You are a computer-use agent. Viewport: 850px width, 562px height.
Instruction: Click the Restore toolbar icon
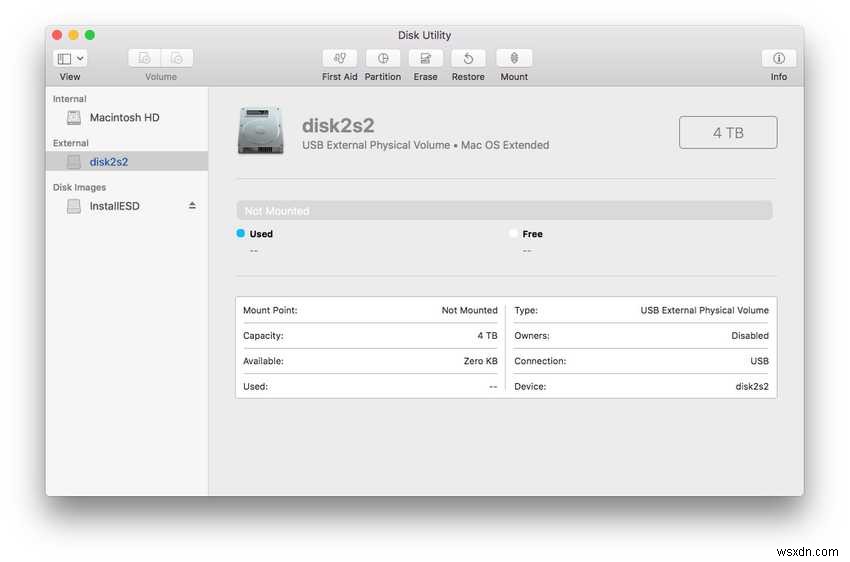click(x=468, y=58)
